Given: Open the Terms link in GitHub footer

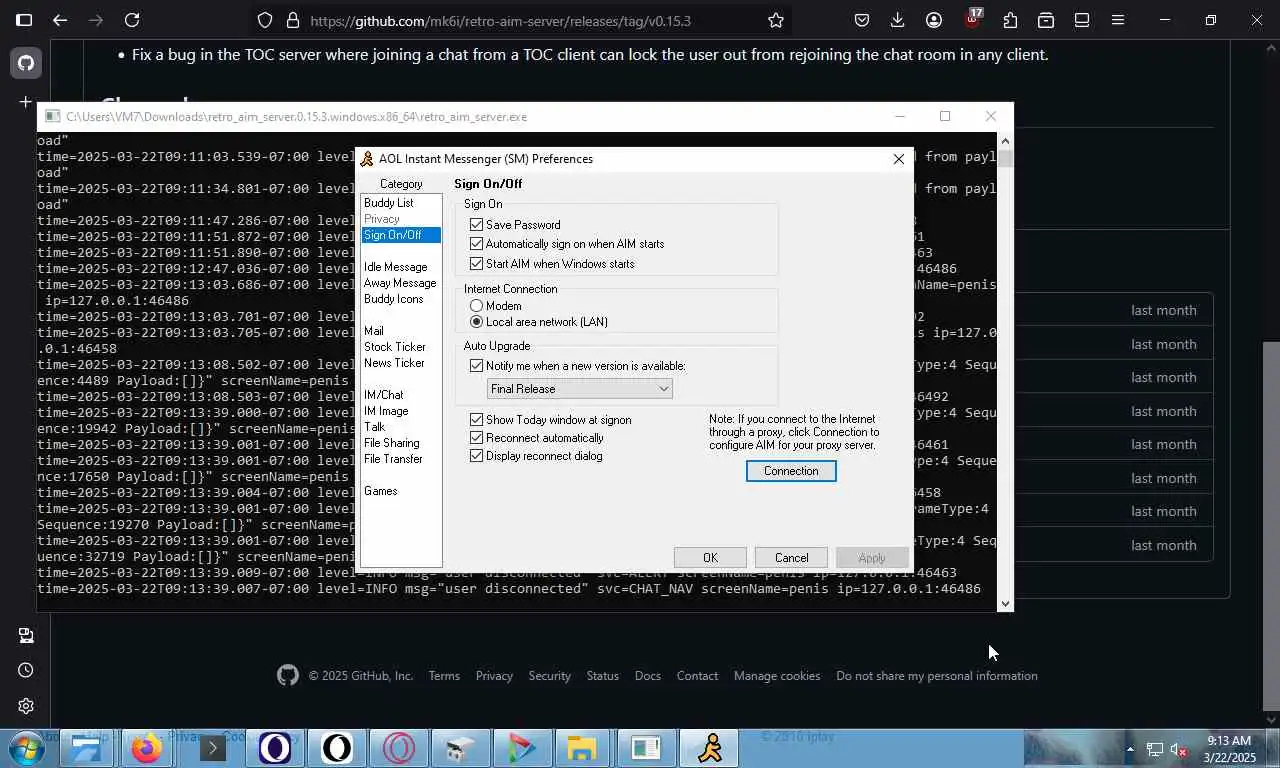Looking at the screenshot, I should [444, 676].
